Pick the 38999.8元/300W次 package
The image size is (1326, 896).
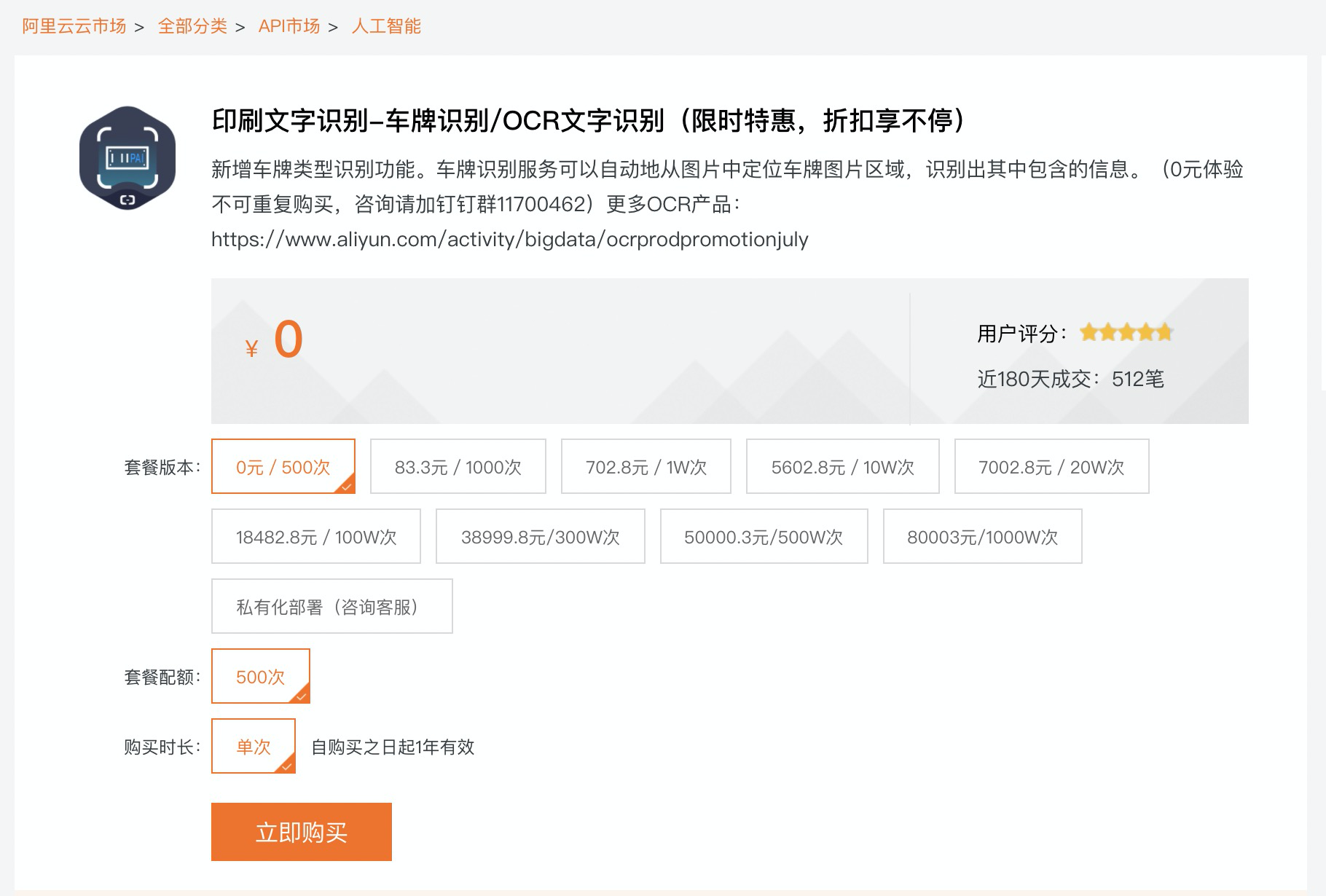[541, 536]
